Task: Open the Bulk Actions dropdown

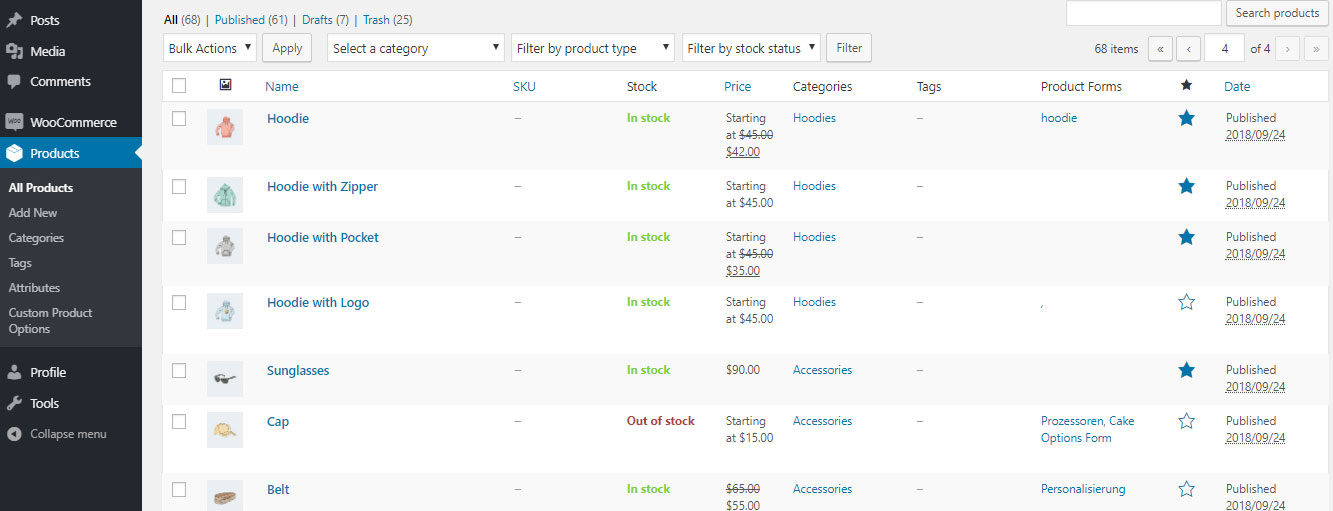Action: pos(210,48)
